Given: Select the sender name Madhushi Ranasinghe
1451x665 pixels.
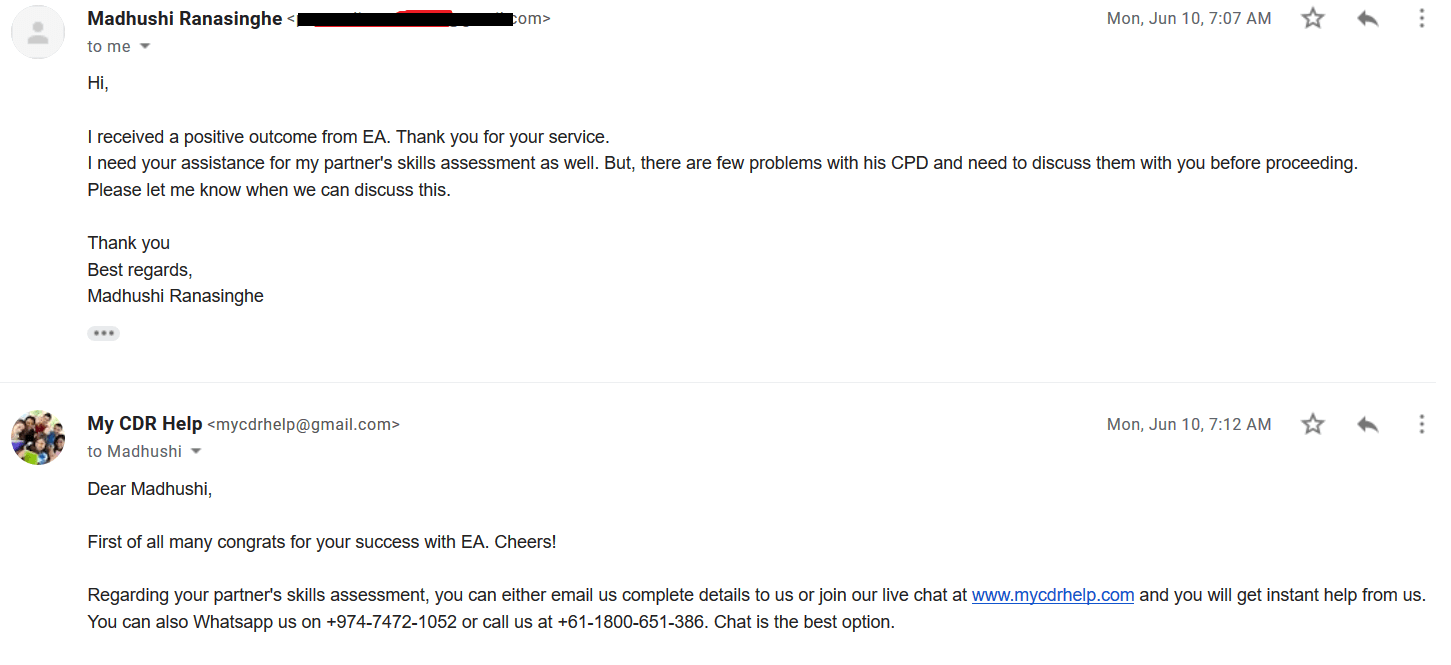Looking at the screenshot, I should (184, 17).
